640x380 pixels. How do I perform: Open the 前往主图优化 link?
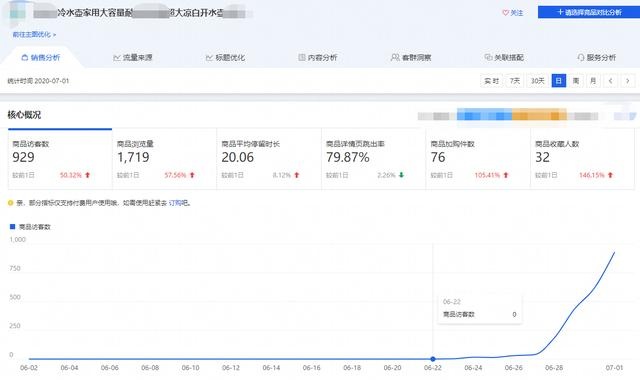pyautogui.click(x=34, y=35)
